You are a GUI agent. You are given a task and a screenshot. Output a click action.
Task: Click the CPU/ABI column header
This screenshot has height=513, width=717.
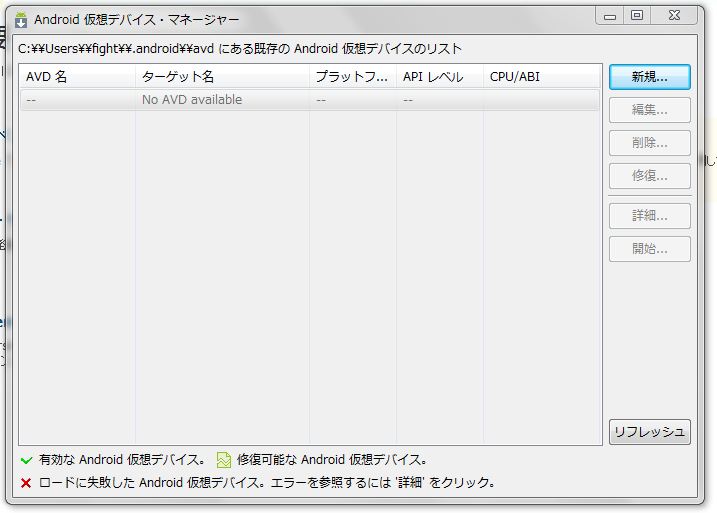[542, 76]
